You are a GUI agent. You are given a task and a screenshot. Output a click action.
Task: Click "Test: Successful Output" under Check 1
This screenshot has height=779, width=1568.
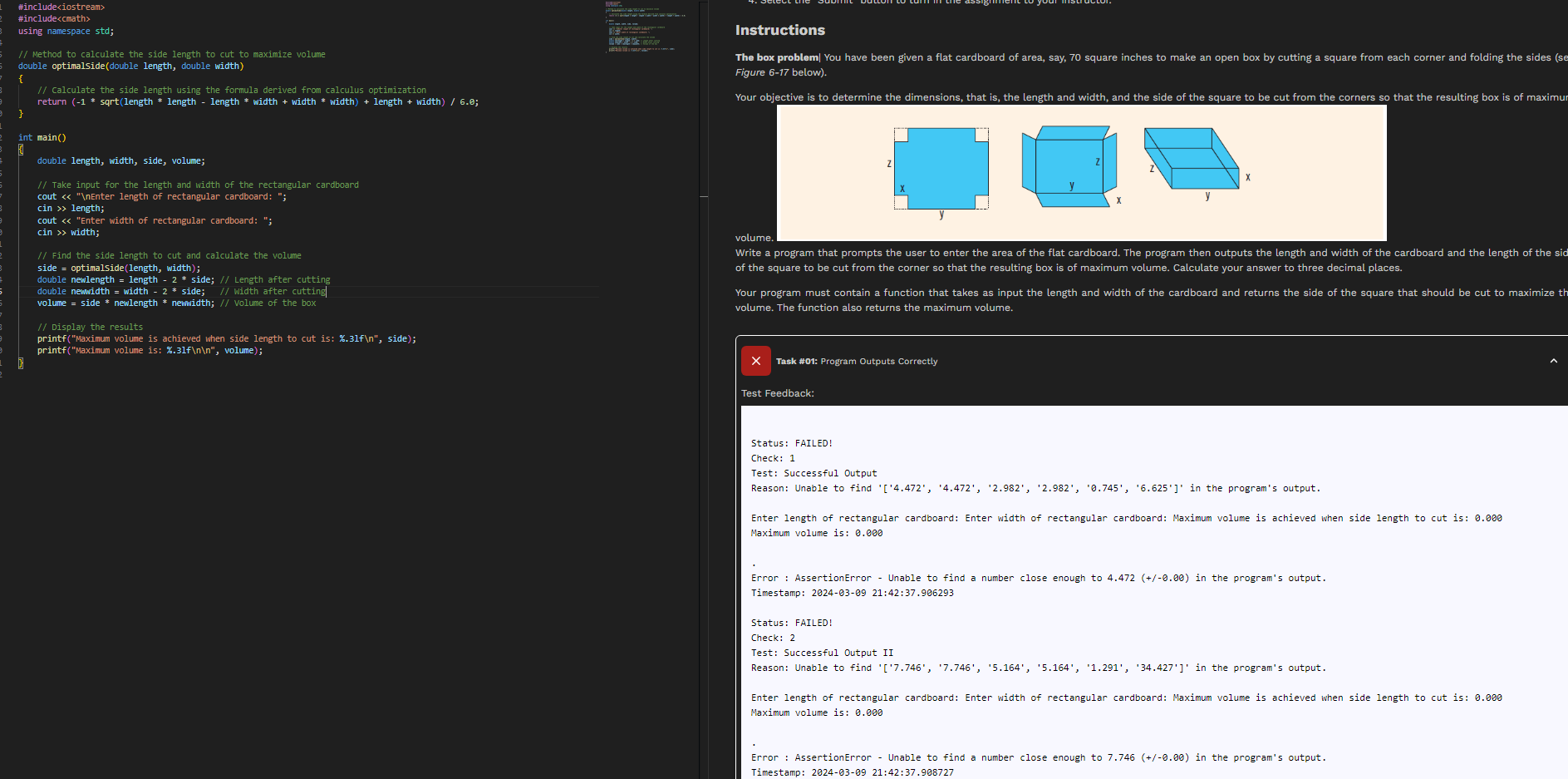click(x=814, y=473)
